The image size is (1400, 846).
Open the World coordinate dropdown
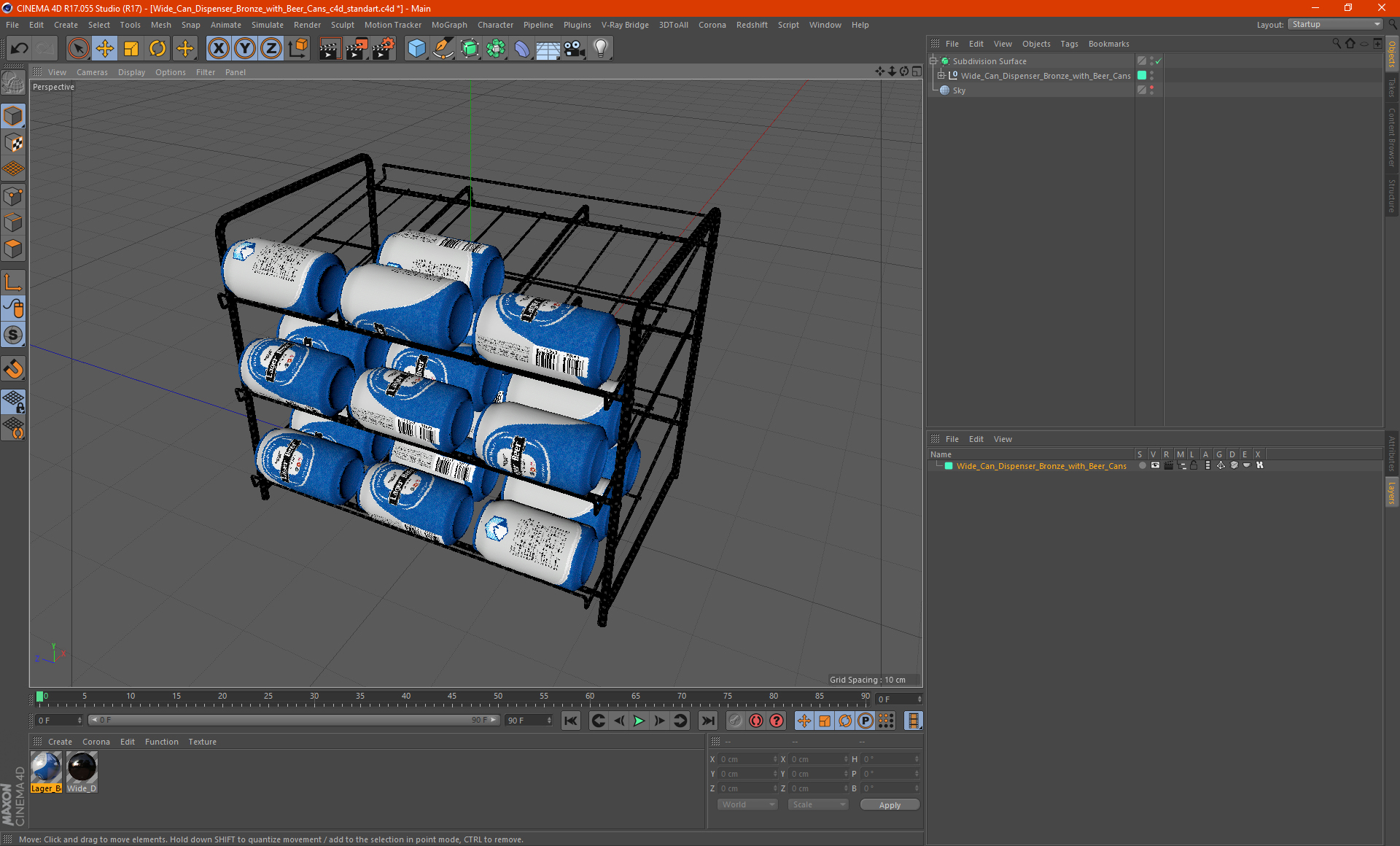pyautogui.click(x=747, y=804)
